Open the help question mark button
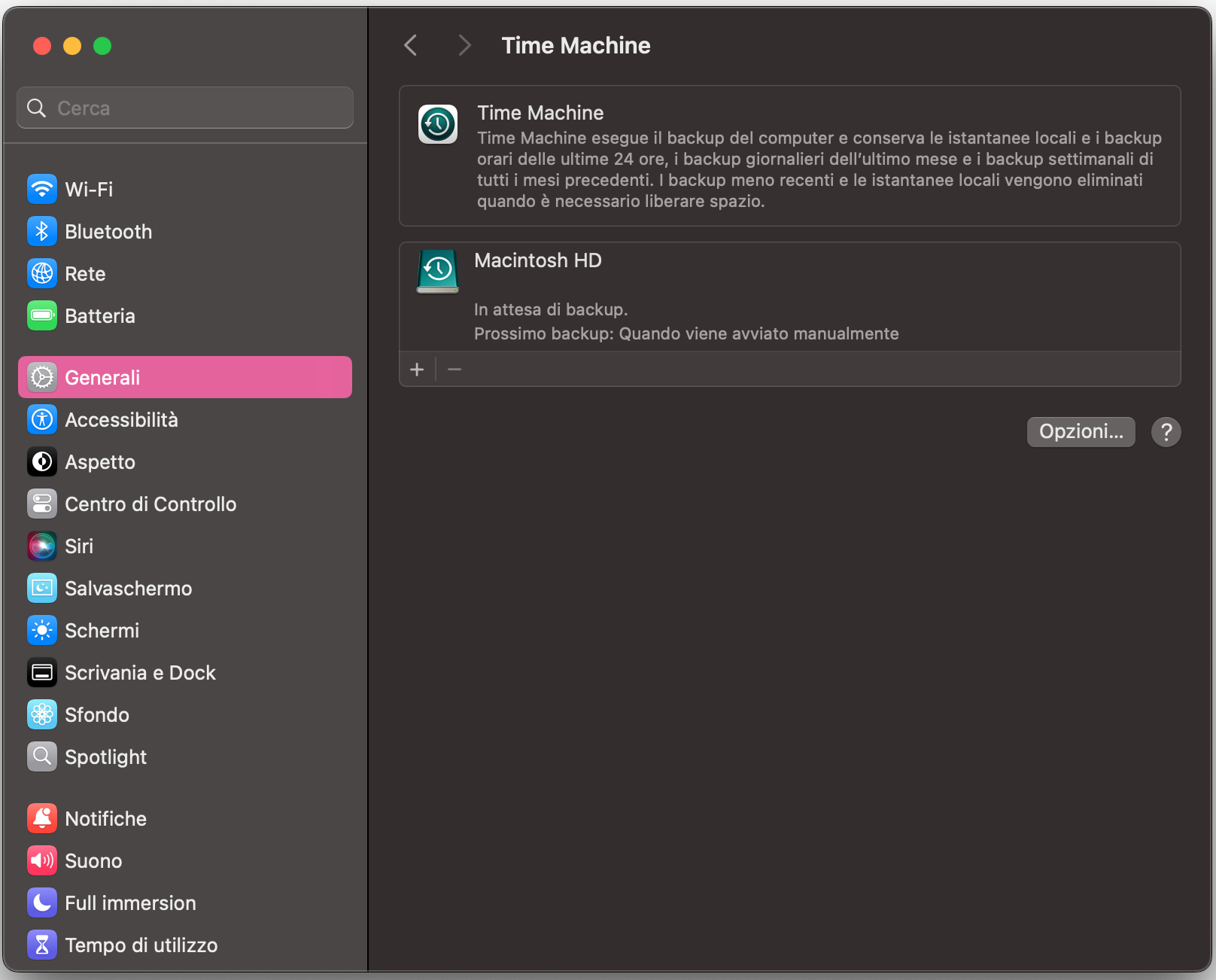The height and width of the screenshot is (980, 1216). pos(1166,431)
